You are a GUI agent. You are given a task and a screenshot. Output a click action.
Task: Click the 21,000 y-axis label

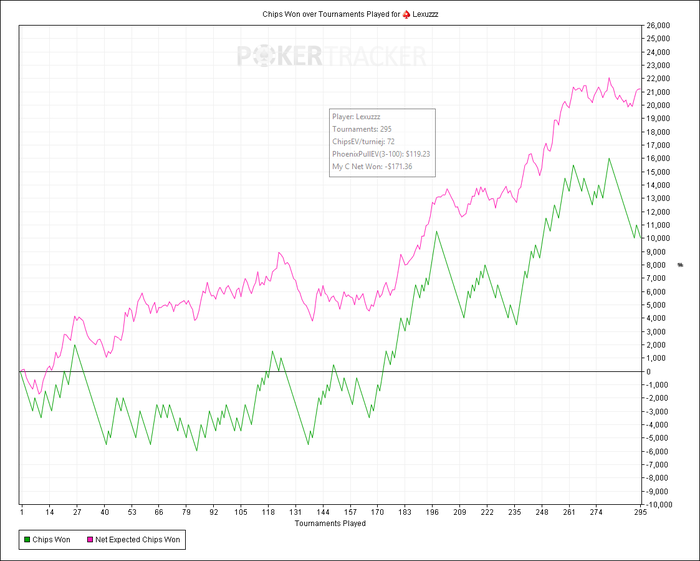click(658, 92)
